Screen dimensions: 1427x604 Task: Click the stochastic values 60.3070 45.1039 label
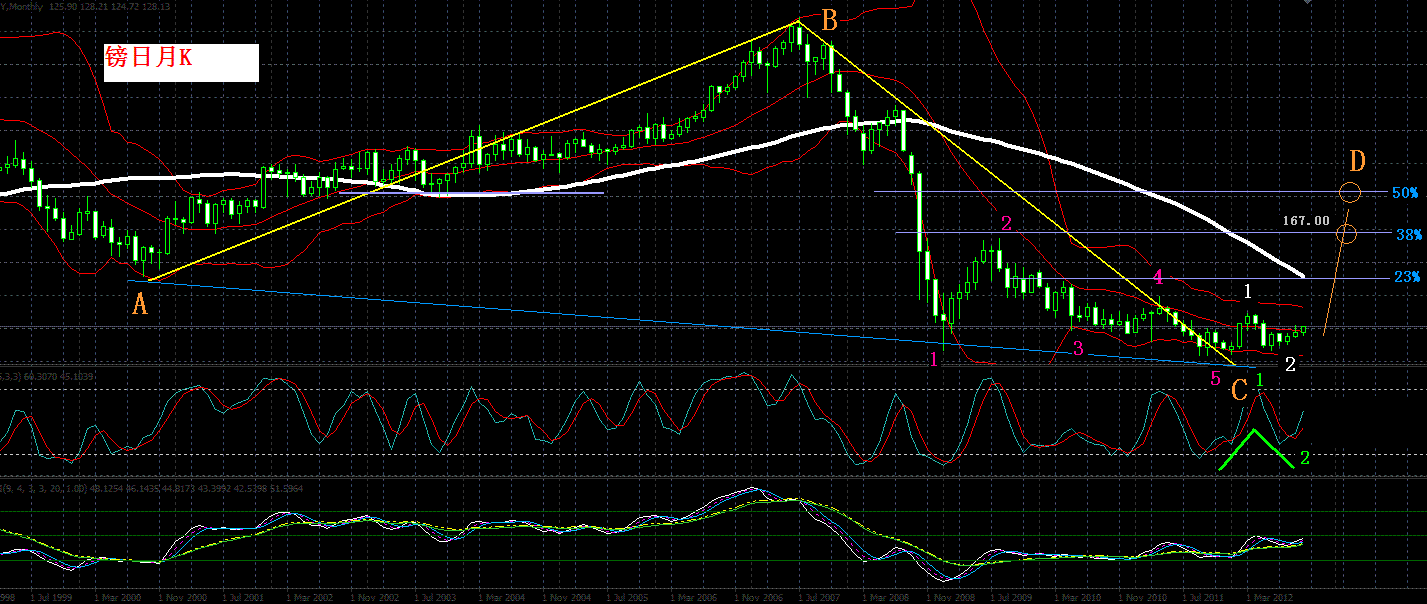tap(56, 376)
